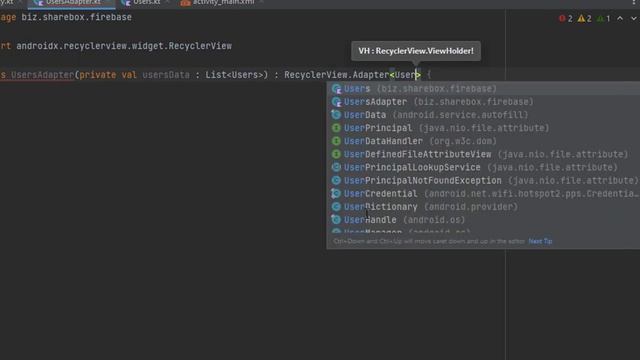Image resolution: width=640 pixels, height=360 pixels.
Task: Click the yellow warnings indicator icon
Action: click(x=581, y=18)
